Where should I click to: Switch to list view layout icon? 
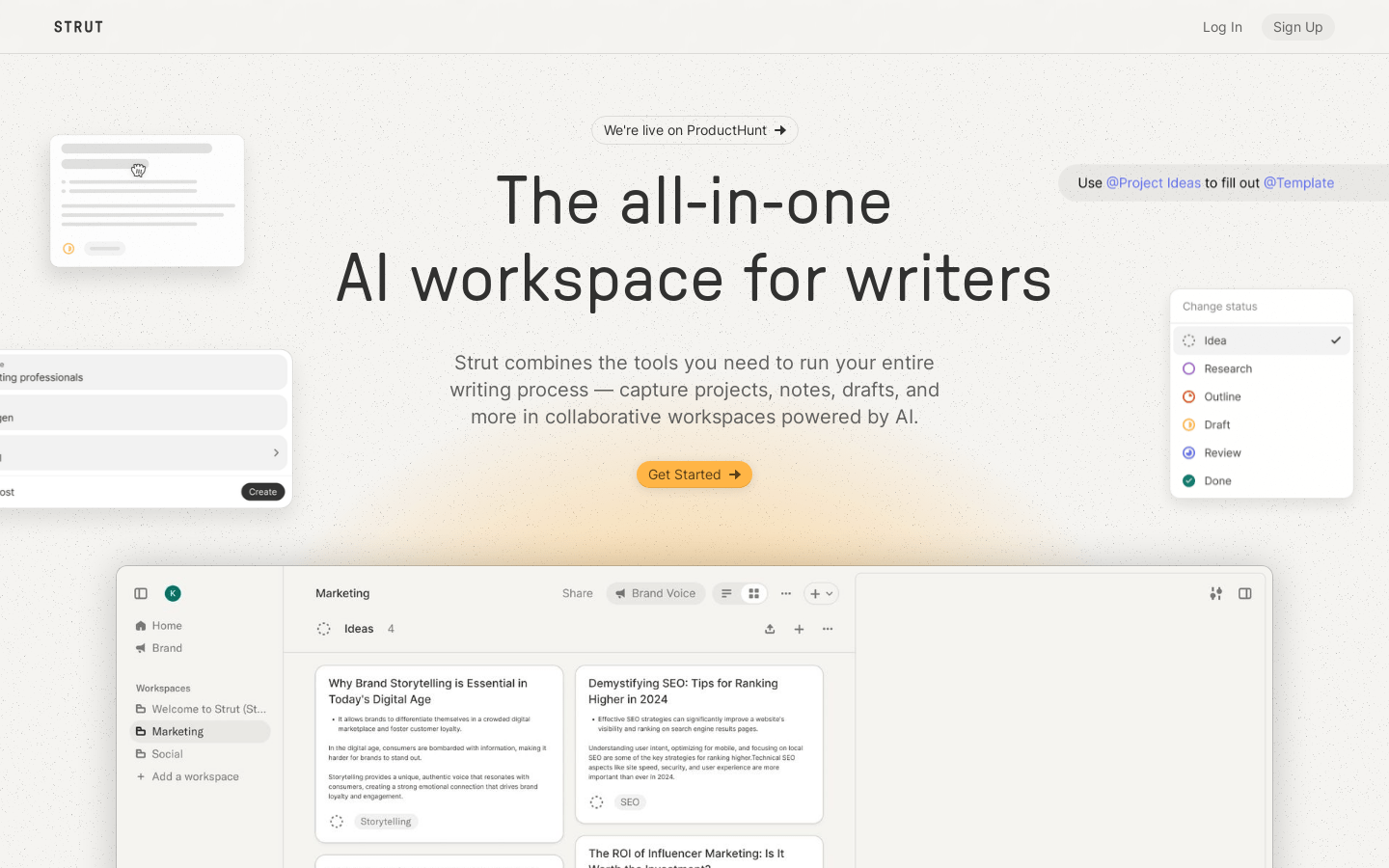click(727, 594)
